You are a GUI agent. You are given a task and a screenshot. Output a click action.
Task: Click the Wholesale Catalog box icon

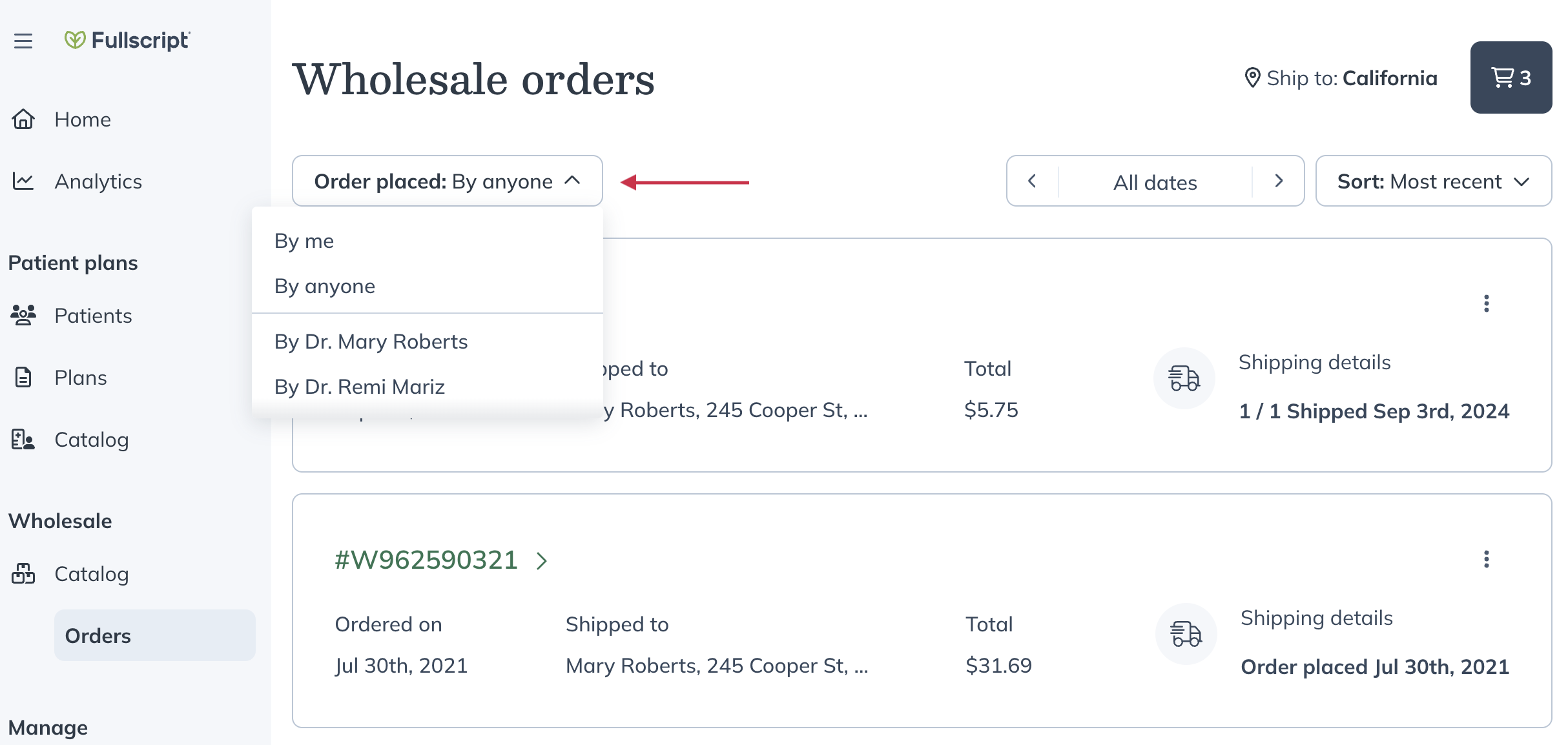point(24,573)
